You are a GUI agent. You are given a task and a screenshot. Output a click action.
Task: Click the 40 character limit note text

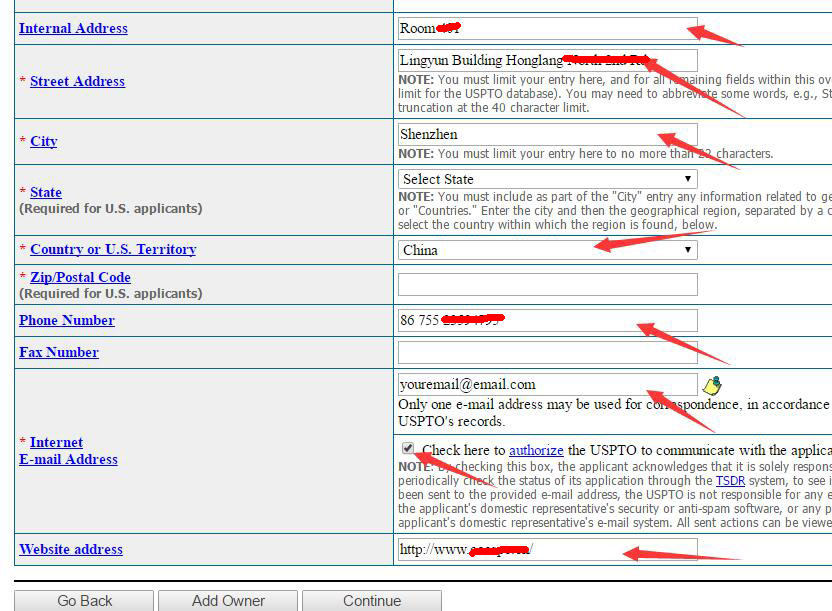click(x=615, y=93)
